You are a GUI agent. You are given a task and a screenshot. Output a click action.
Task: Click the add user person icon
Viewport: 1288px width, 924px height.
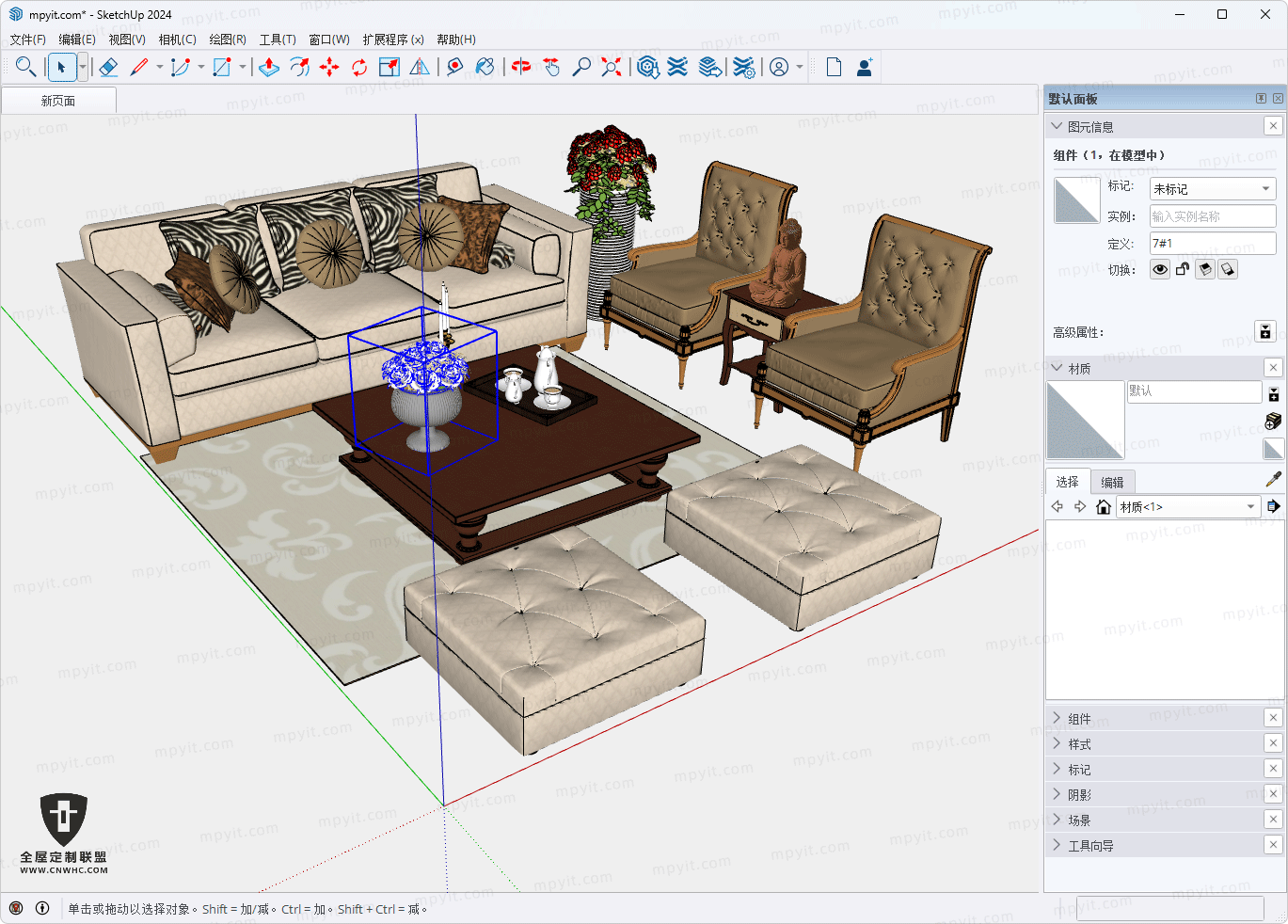point(864,67)
